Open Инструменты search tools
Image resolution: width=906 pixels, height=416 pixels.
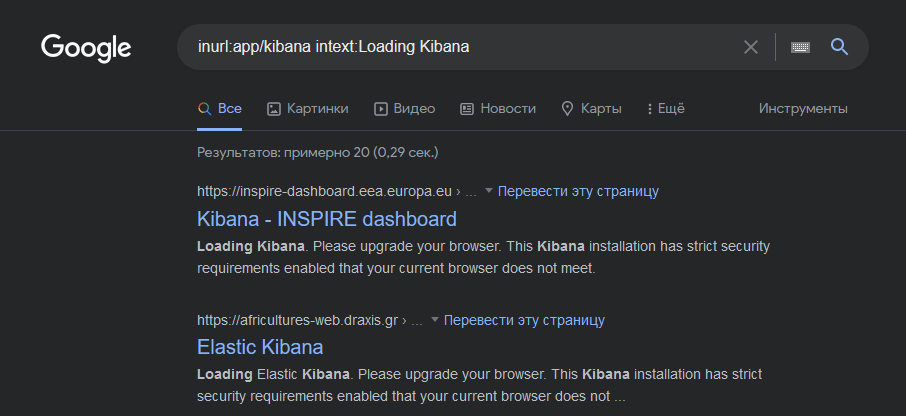803,109
